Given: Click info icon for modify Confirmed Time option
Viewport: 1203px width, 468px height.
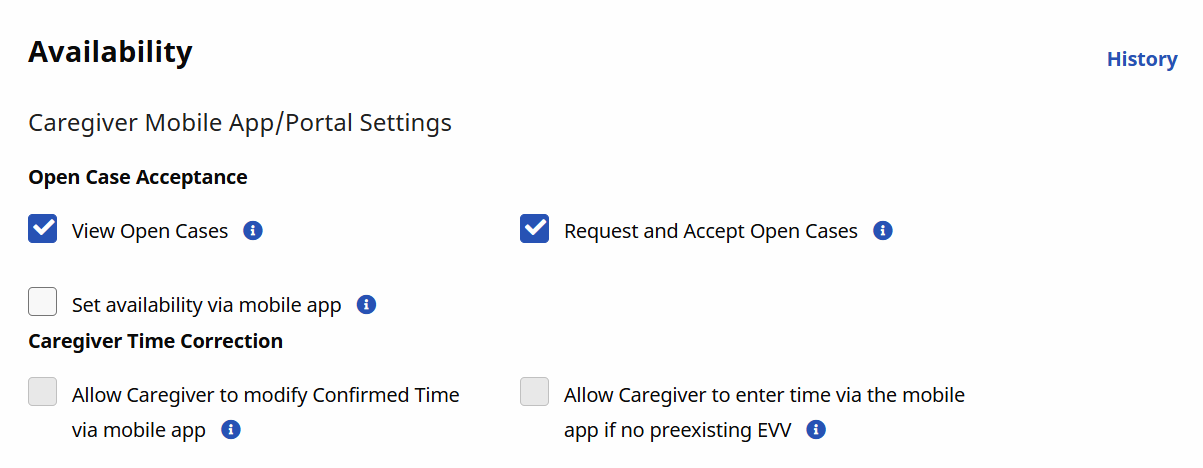Looking at the screenshot, I should (x=230, y=430).
